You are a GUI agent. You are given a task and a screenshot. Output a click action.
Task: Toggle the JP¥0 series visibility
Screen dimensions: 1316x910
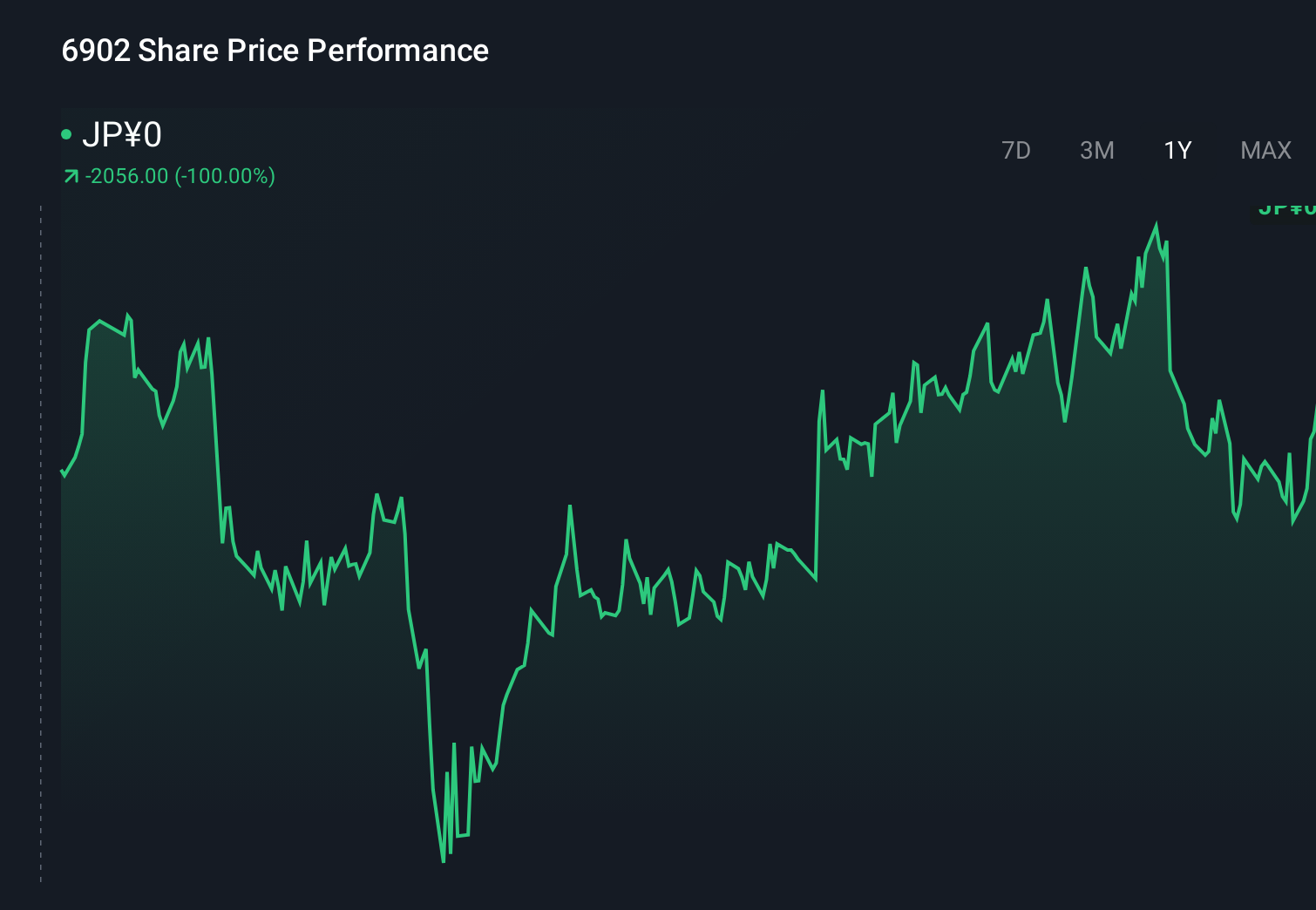pos(113,133)
